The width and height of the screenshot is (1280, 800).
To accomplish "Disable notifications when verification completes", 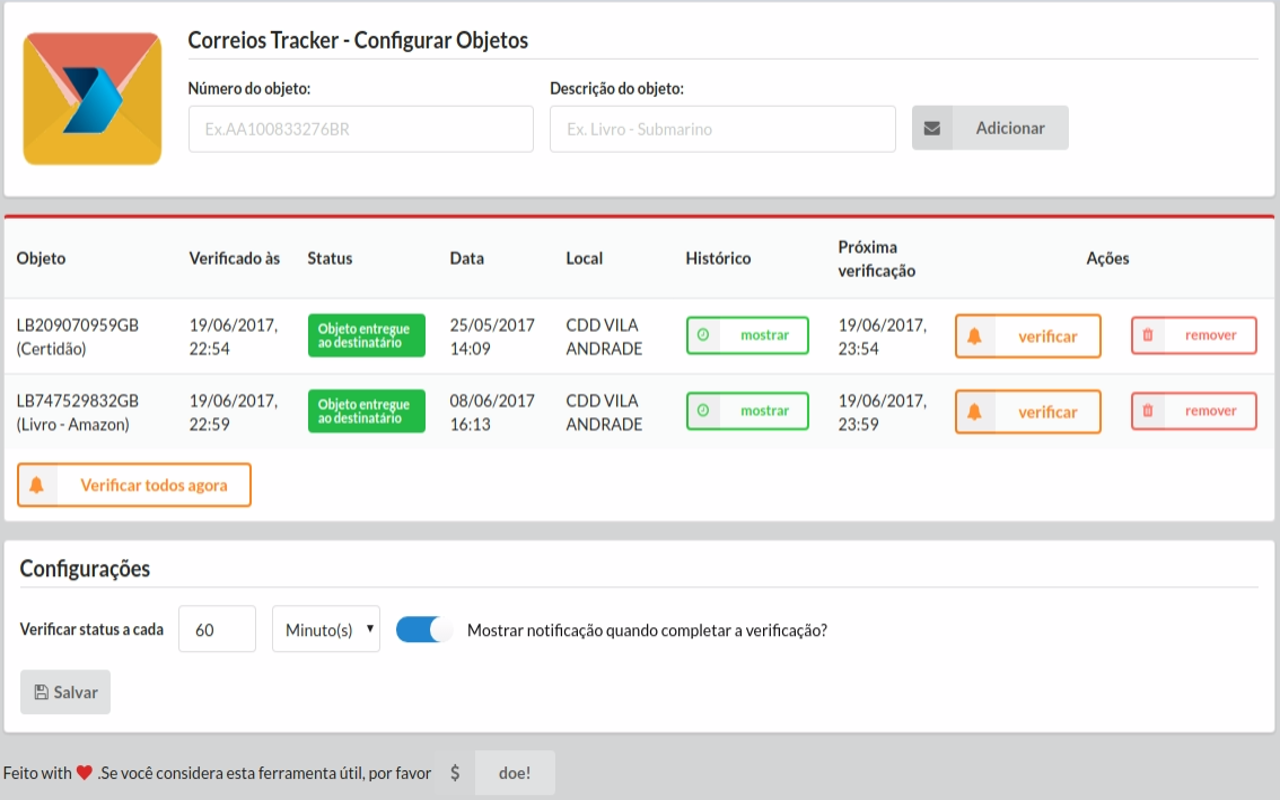I will coord(424,629).
